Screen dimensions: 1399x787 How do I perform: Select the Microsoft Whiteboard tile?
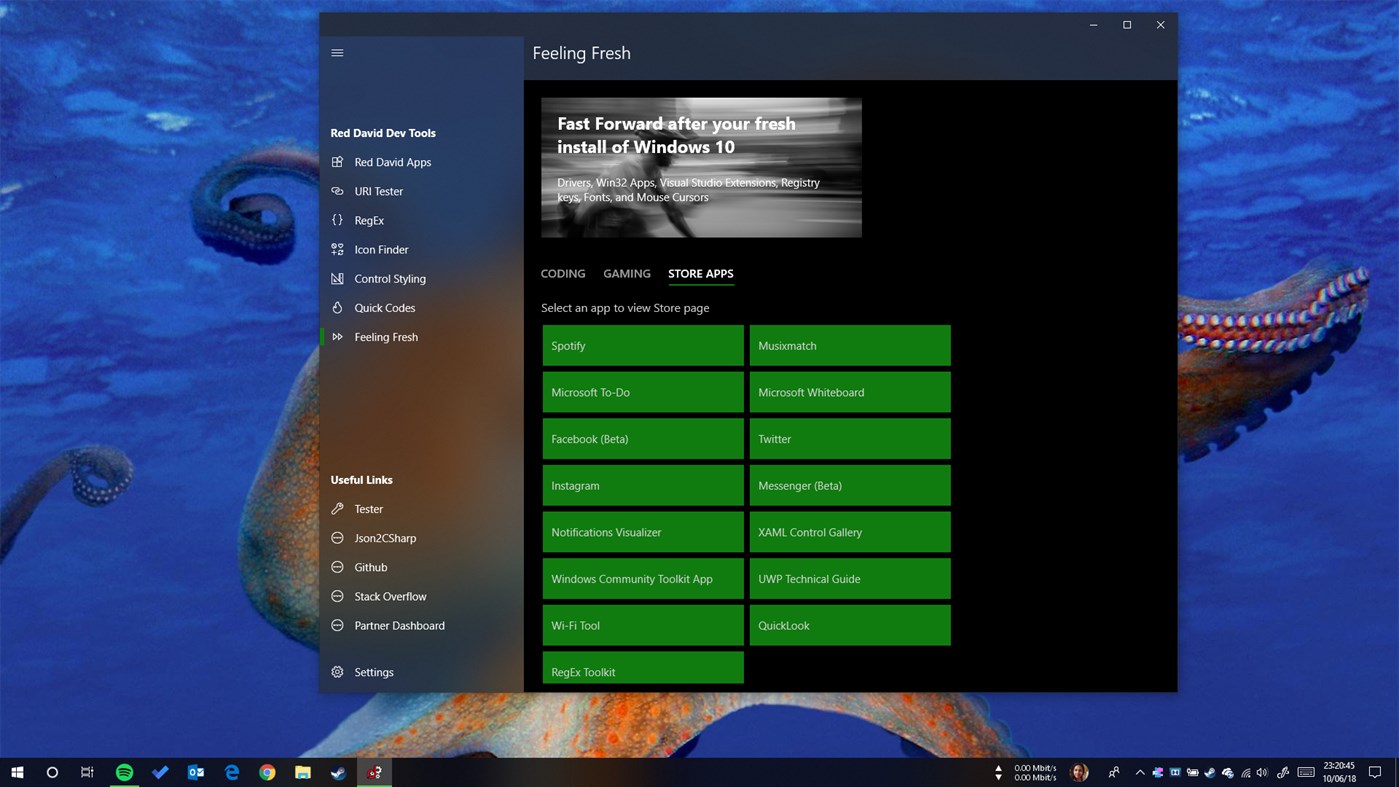[x=850, y=392]
